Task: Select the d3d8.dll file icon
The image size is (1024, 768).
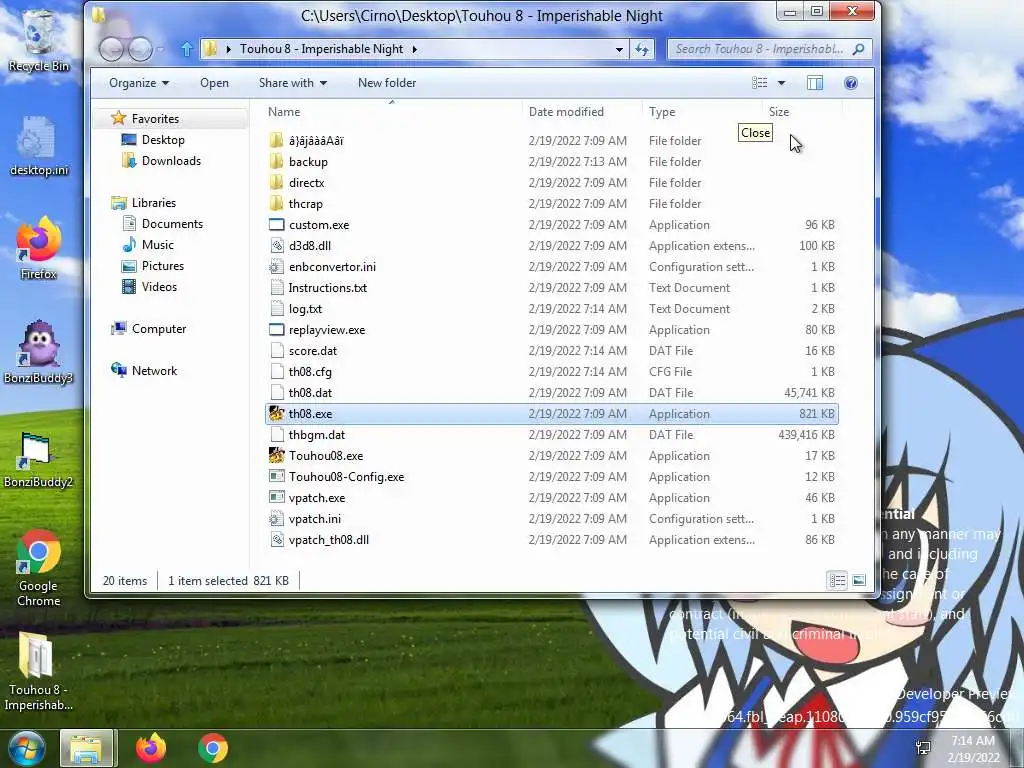Action: (277, 246)
